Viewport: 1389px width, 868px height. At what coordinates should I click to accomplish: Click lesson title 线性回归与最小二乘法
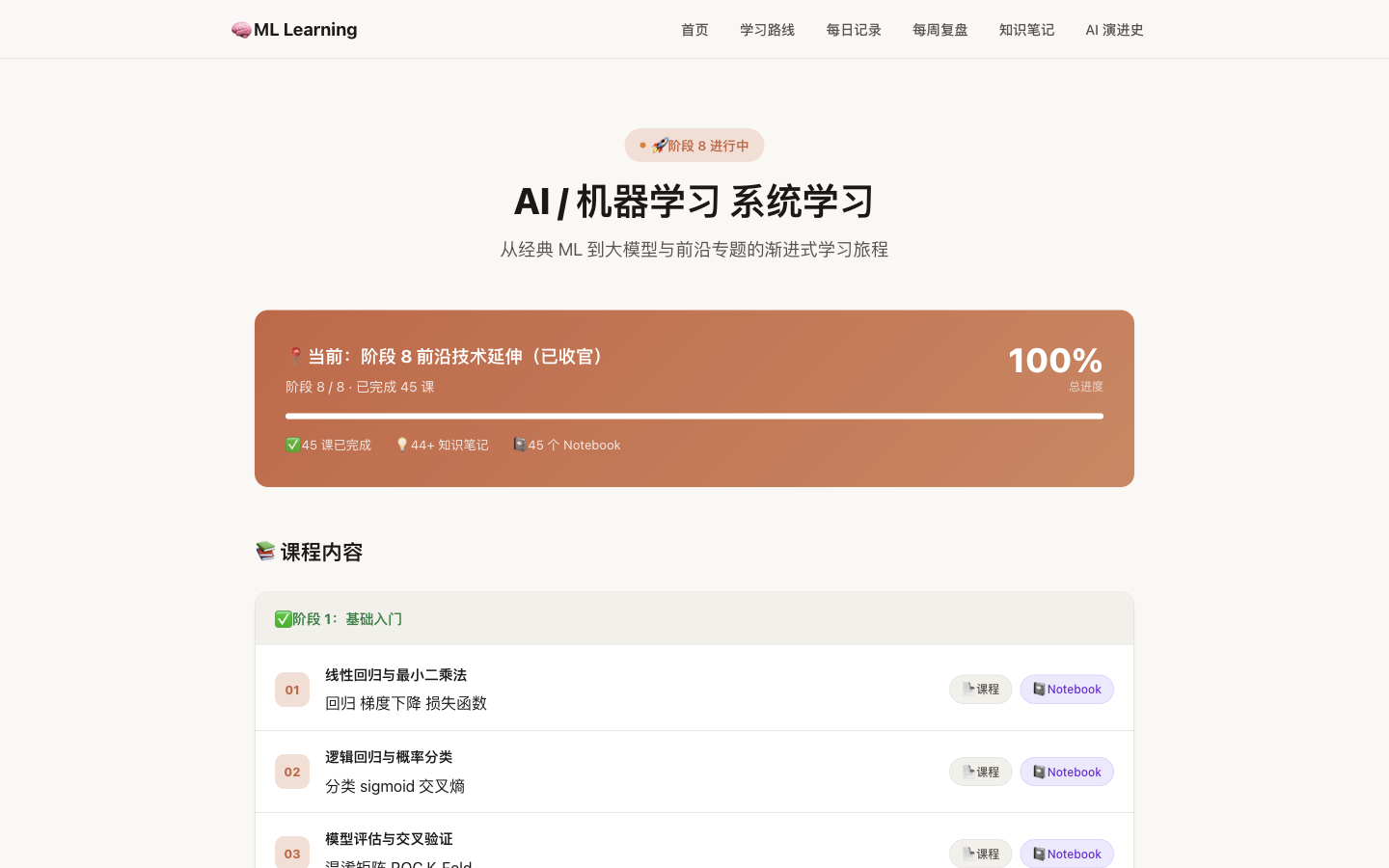click(x=395, y=675)
